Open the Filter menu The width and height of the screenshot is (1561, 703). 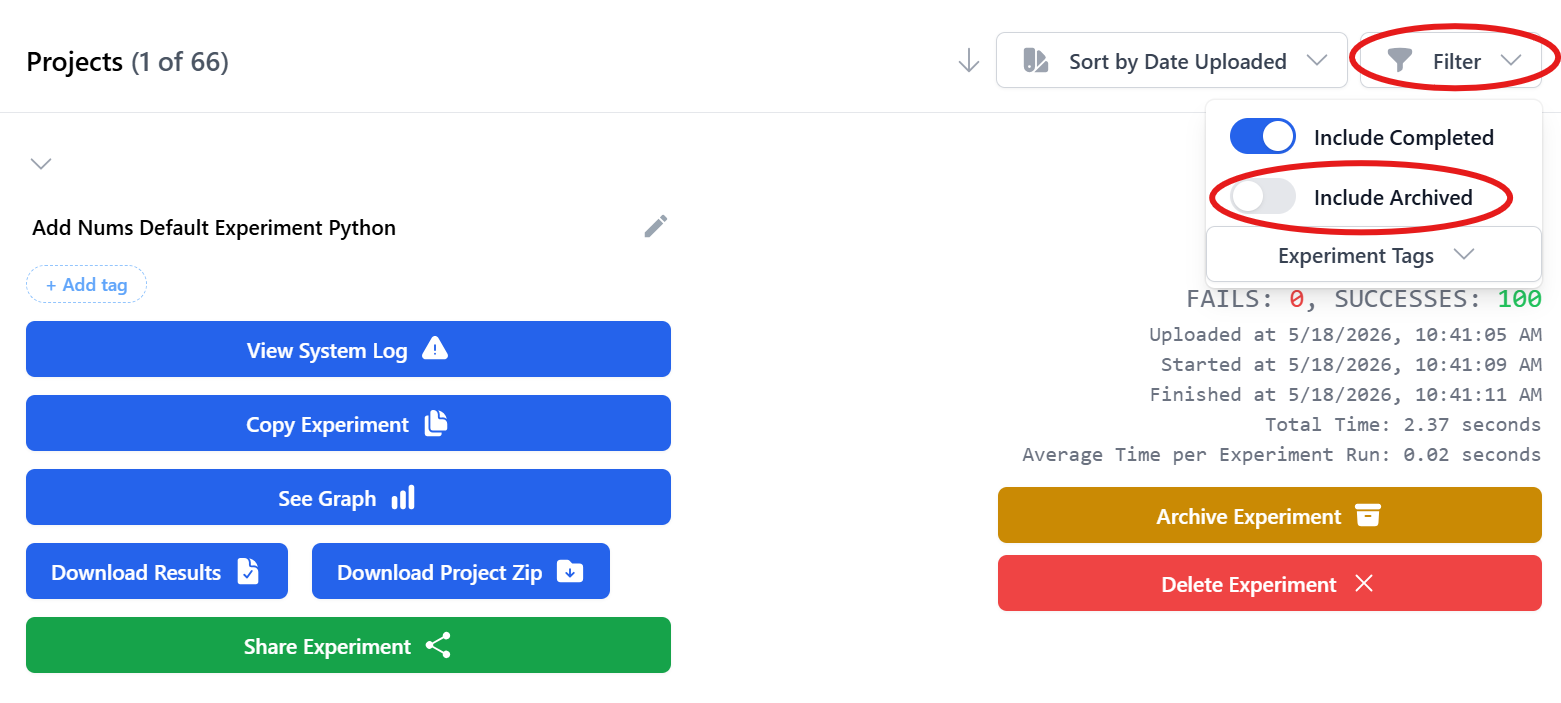[1451, 60]
